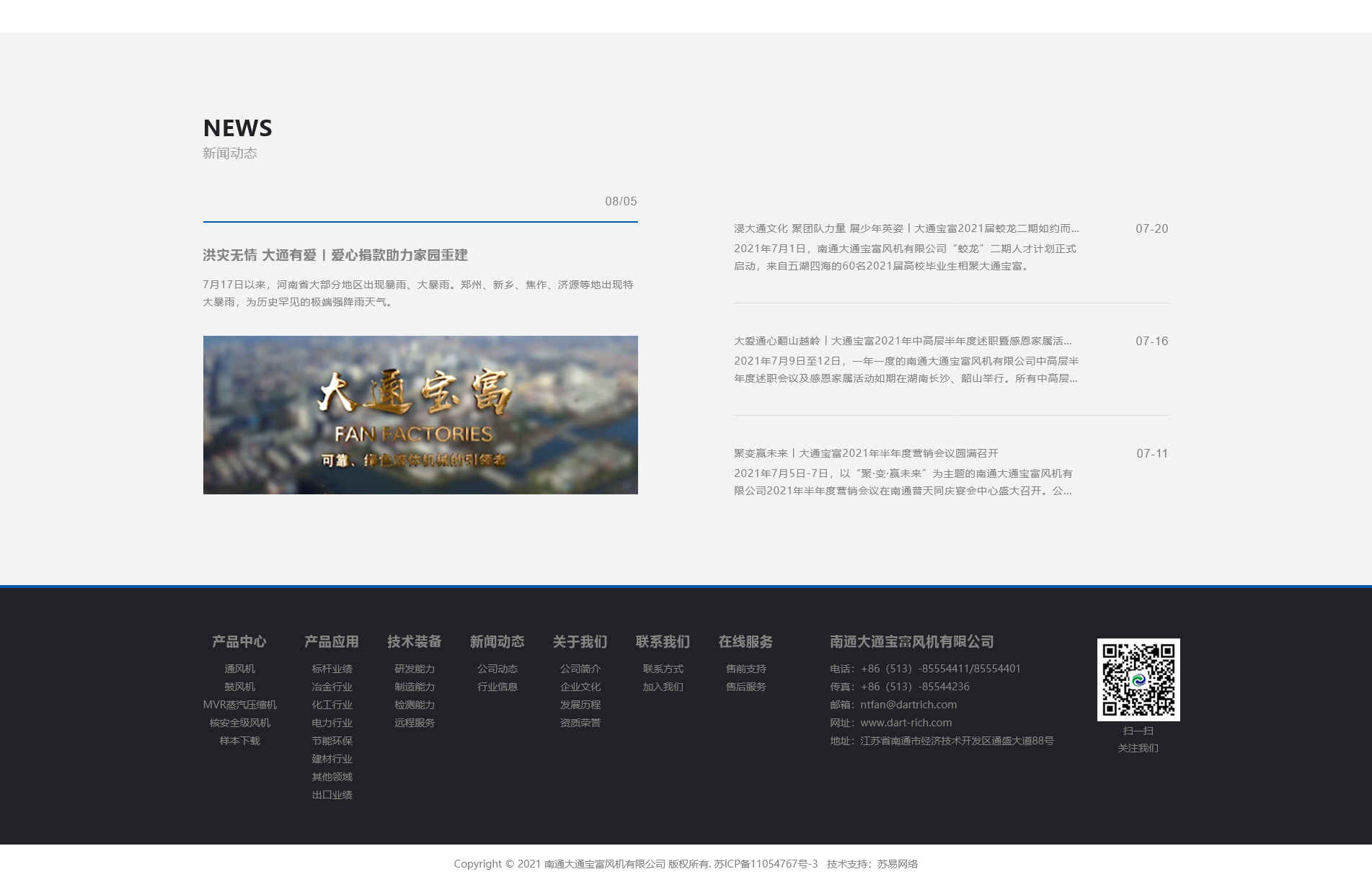
Task: Click the 技术装备 footer heading
Action: (415, 641)
